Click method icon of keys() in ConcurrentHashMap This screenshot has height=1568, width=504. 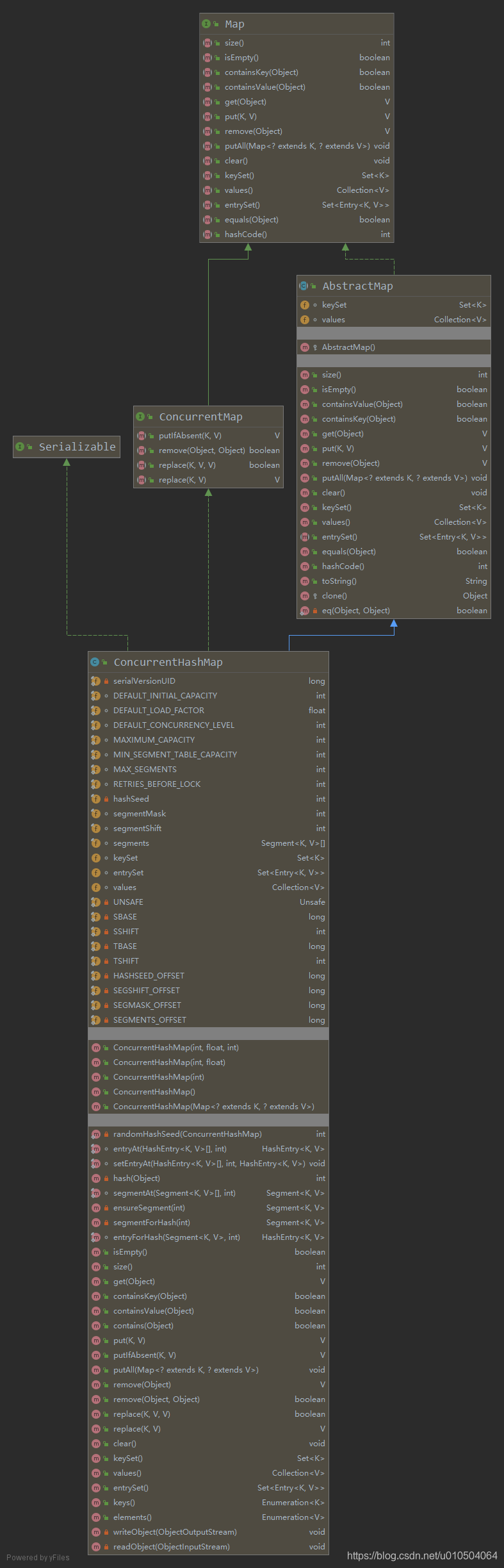pyautogui.click(x=96, y=1503)
